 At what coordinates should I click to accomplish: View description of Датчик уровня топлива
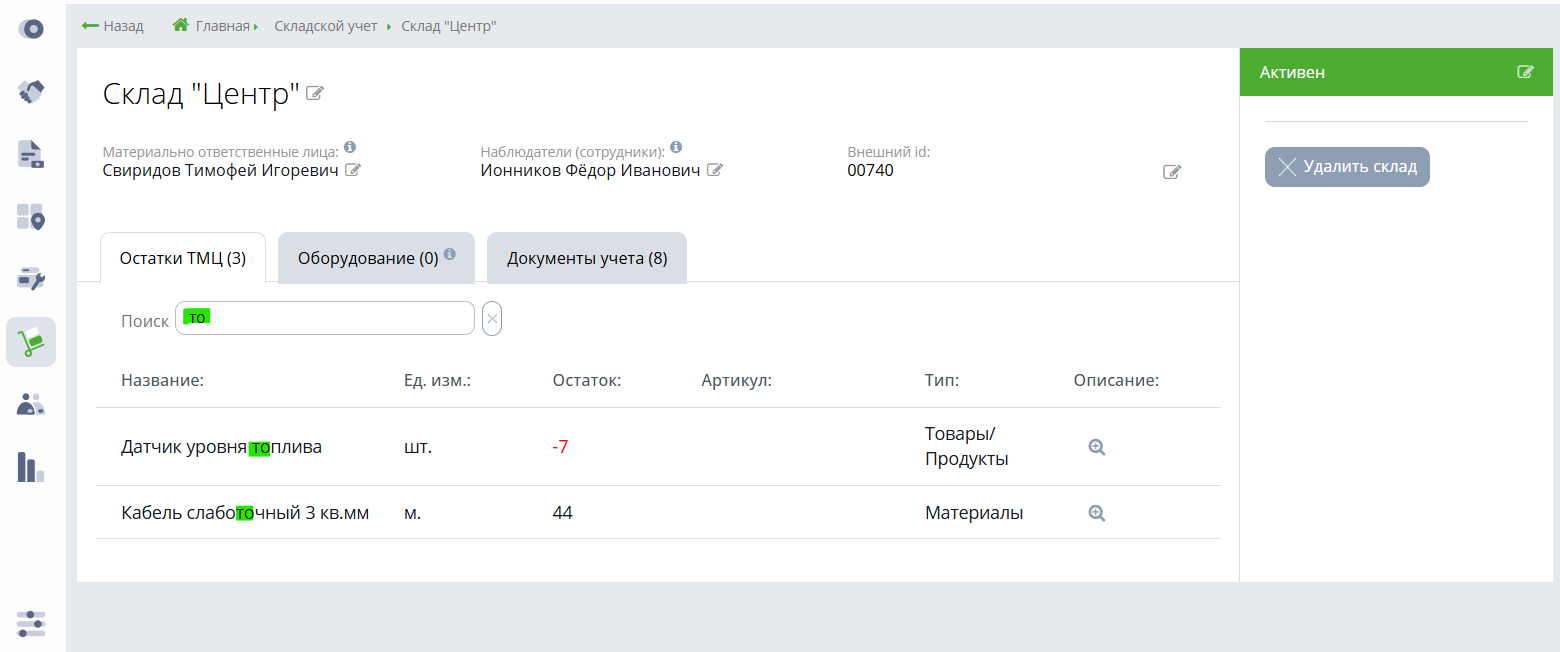pos(1097,447)
